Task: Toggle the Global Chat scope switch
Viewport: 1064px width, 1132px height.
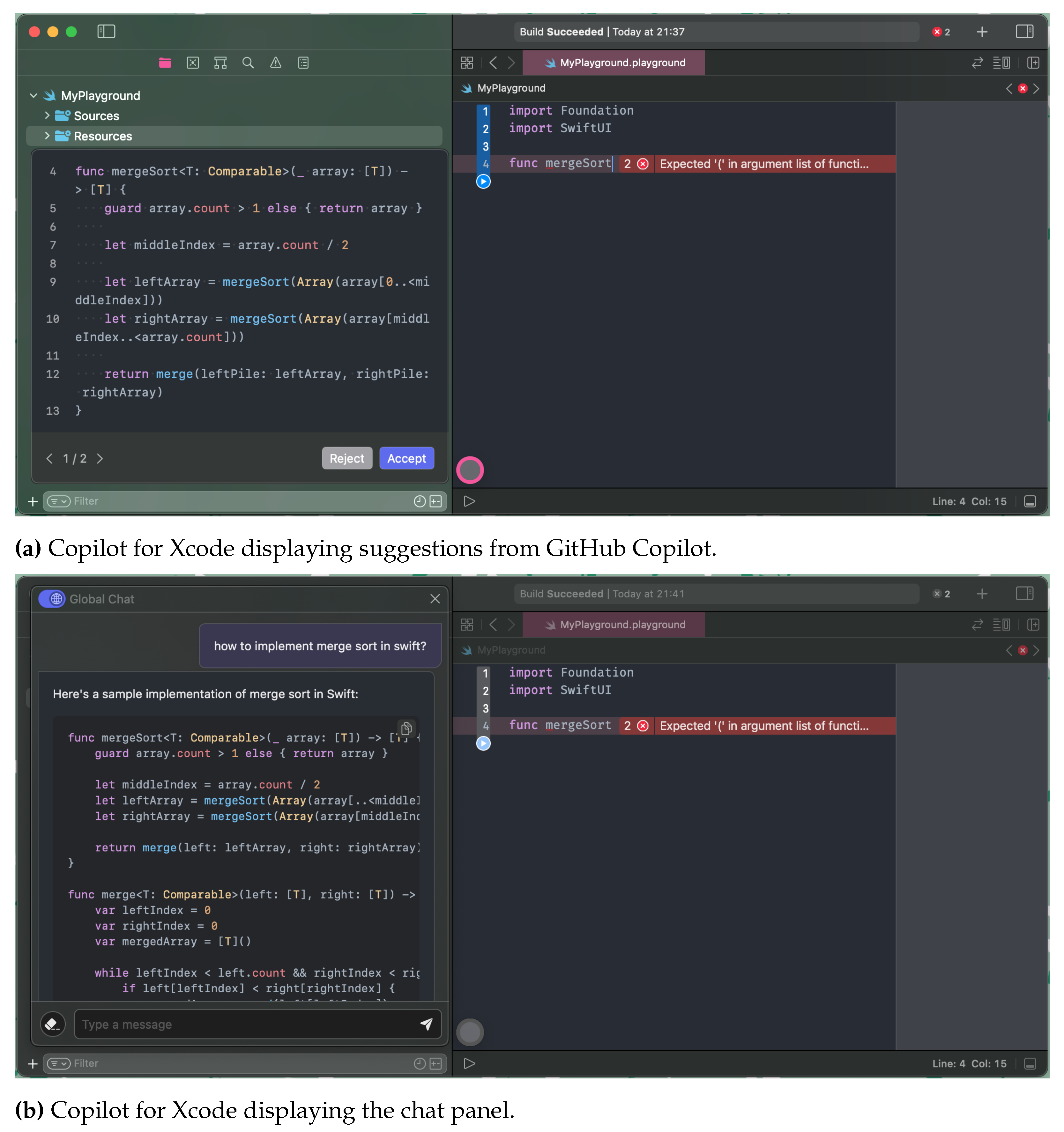Action: click(52, 599)
